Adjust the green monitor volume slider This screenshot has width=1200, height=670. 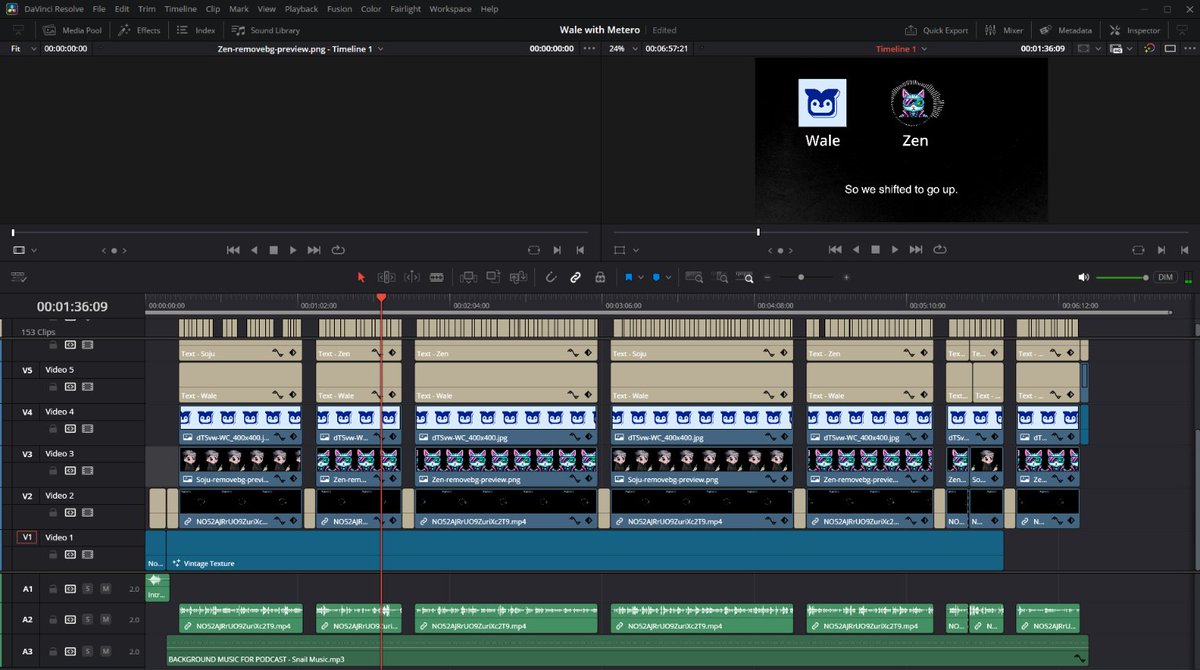click(1122, 277)
